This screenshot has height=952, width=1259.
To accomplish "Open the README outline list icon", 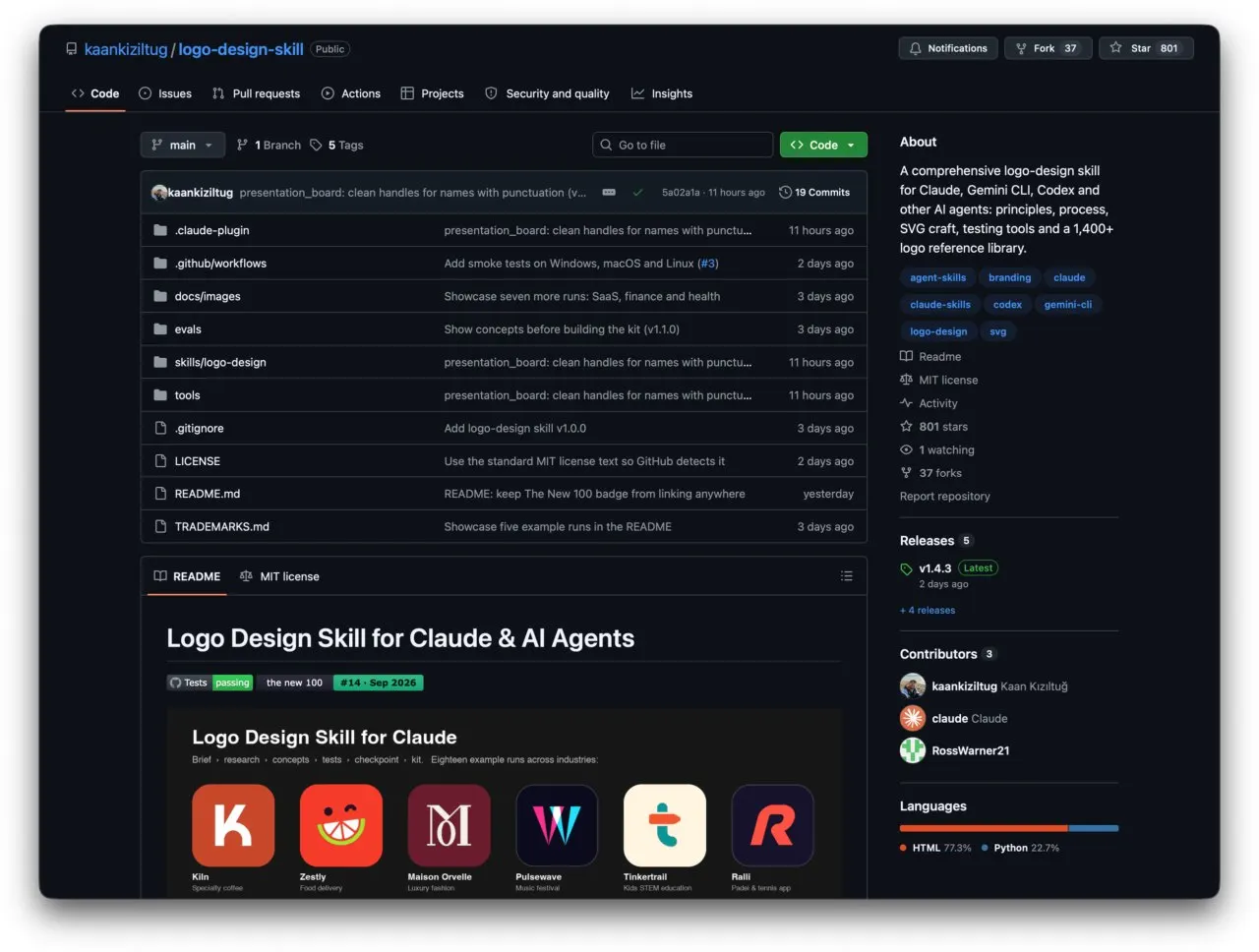I will click(846, 576).
